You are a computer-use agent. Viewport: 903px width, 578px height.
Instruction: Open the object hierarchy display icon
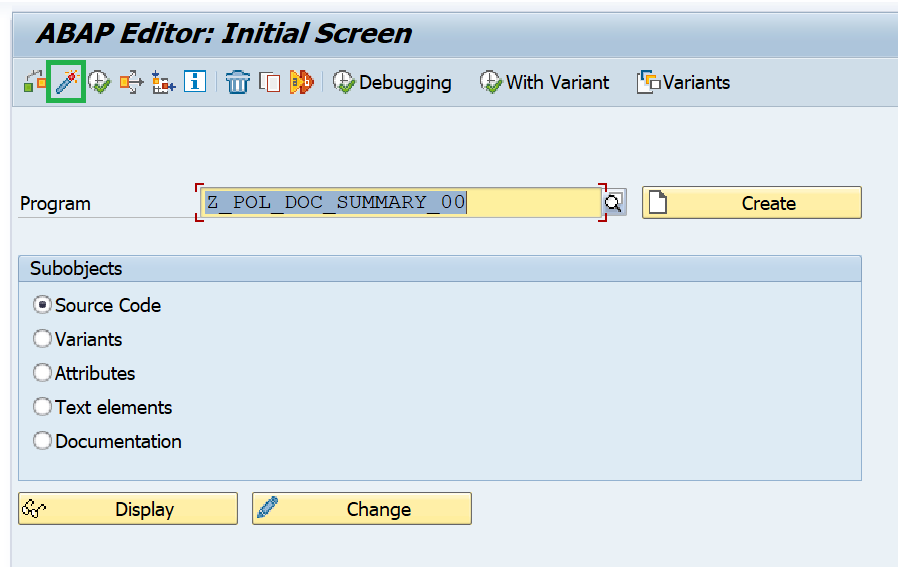pos(164,82)
